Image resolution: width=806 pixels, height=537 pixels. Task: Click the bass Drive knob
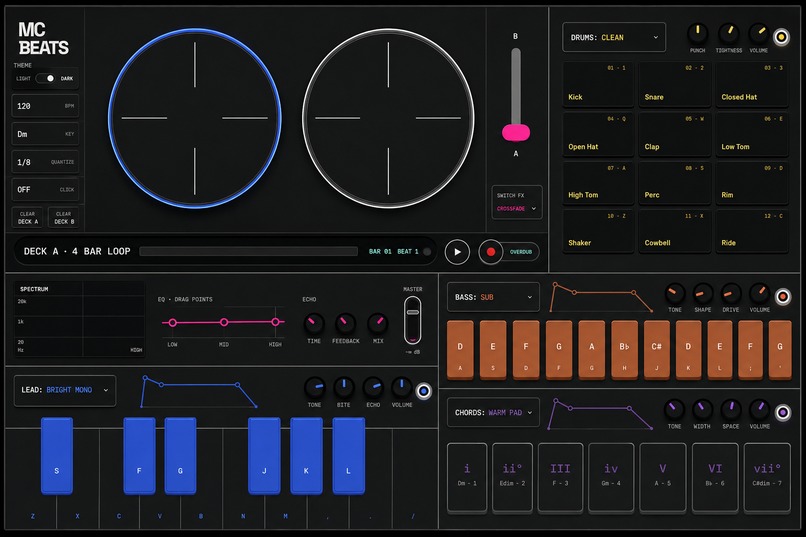click(730, 293)
